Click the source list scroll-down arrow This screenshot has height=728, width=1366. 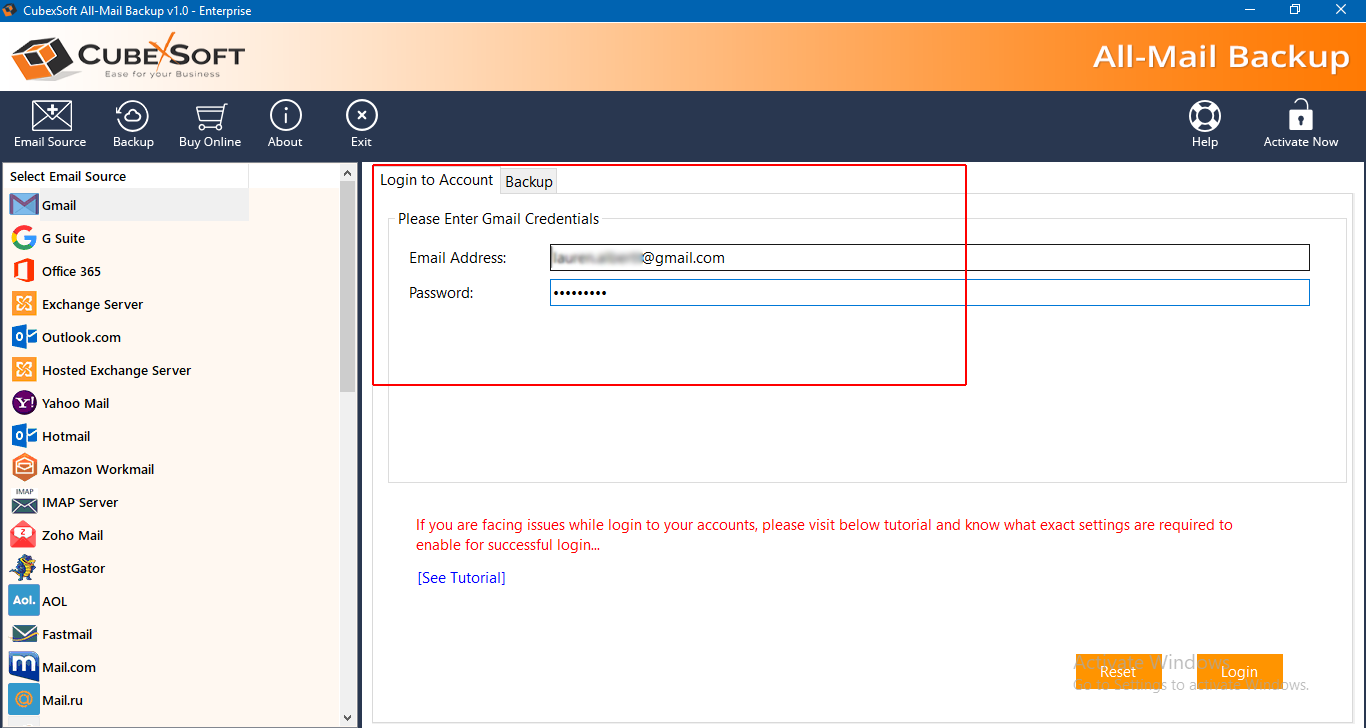[x=348, y=717]
